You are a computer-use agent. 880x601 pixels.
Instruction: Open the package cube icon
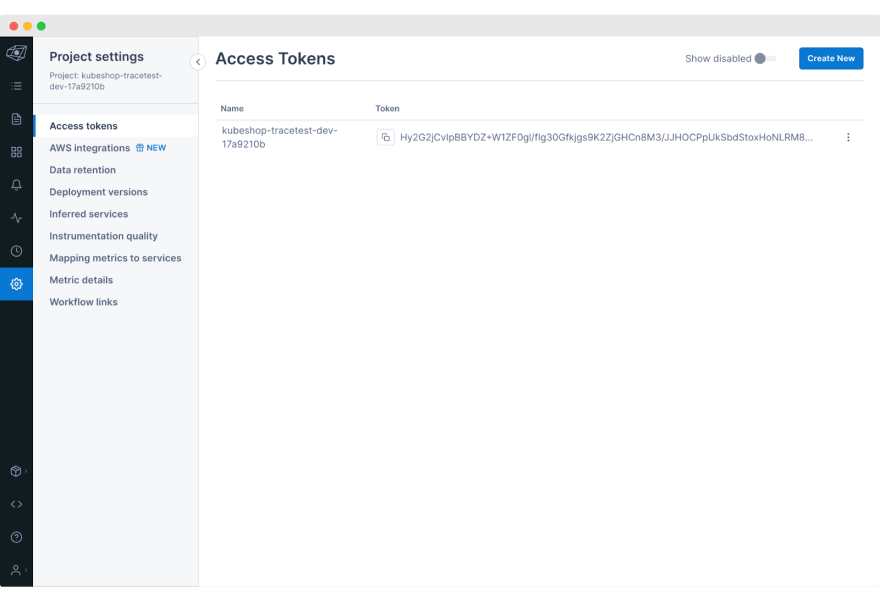tap(16, 471)
